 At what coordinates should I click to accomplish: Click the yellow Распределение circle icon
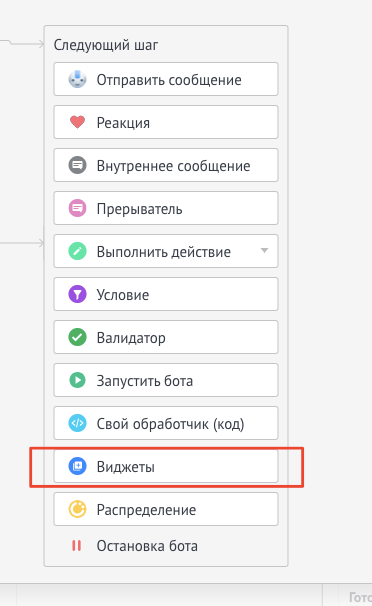[x=77, y=509]
